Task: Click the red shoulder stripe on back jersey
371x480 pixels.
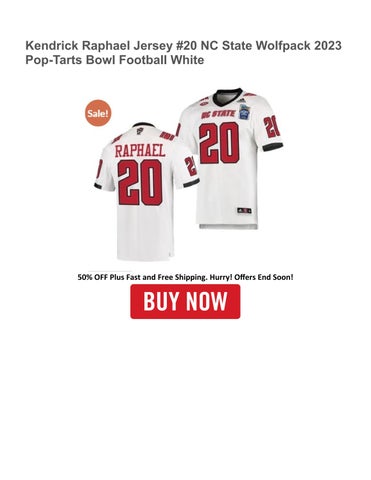Action: point(167,136)
